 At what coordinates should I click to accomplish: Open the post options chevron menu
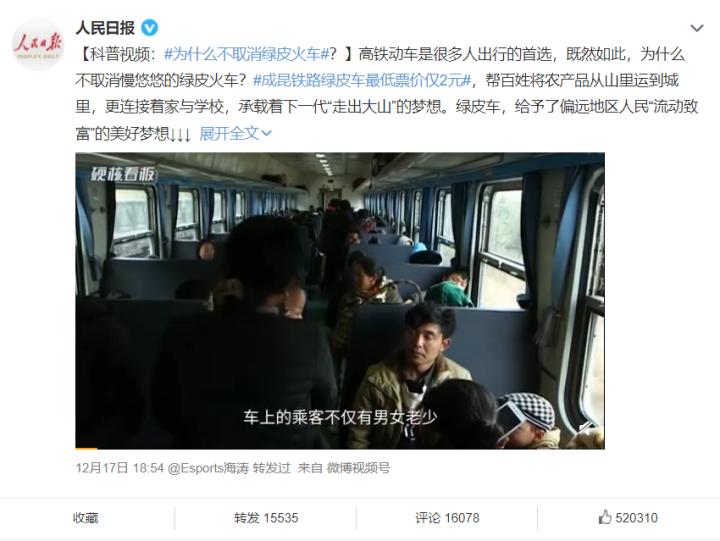tap(697, 28)
